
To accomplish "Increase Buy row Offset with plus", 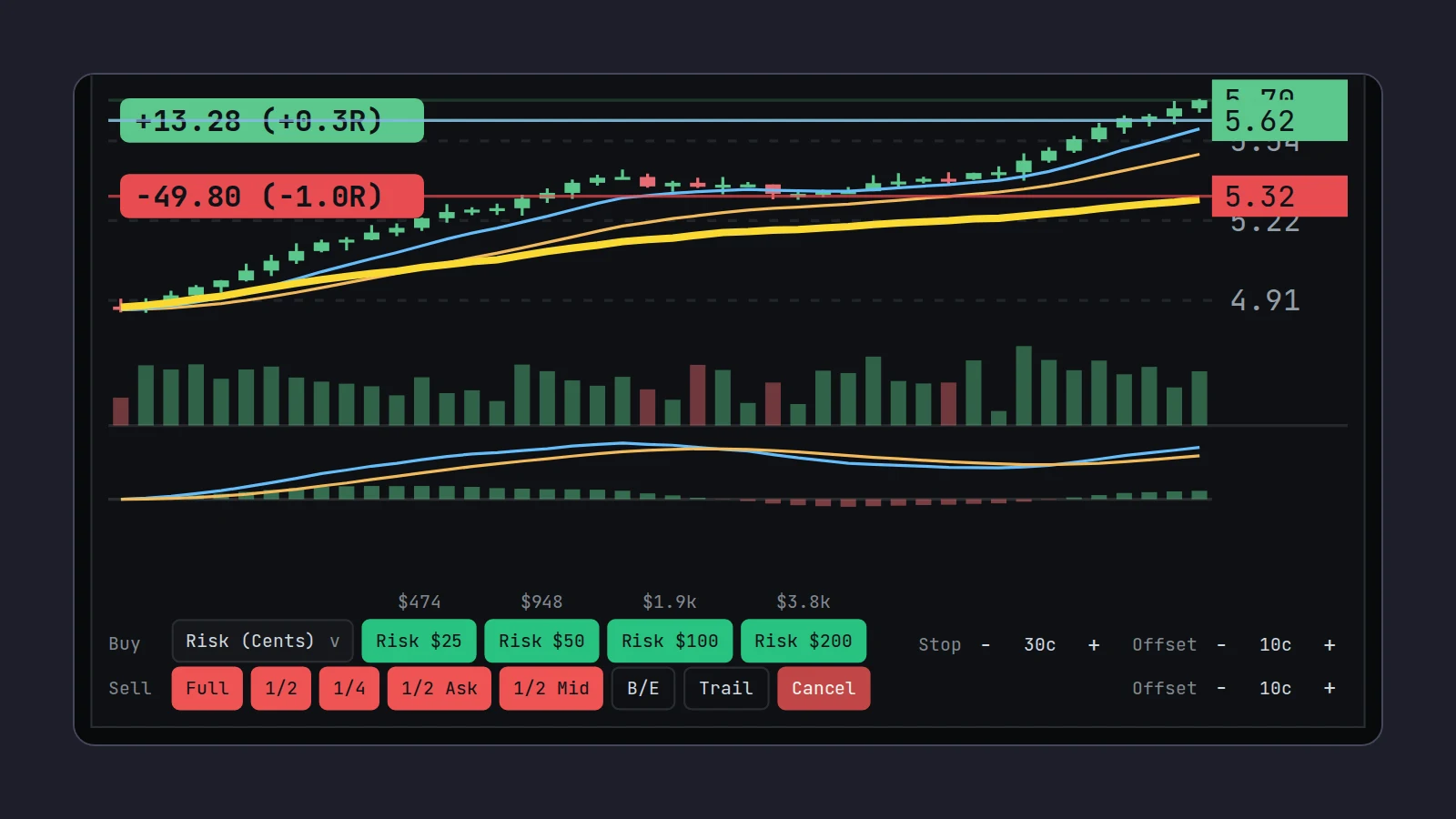I will point(1330,645).
